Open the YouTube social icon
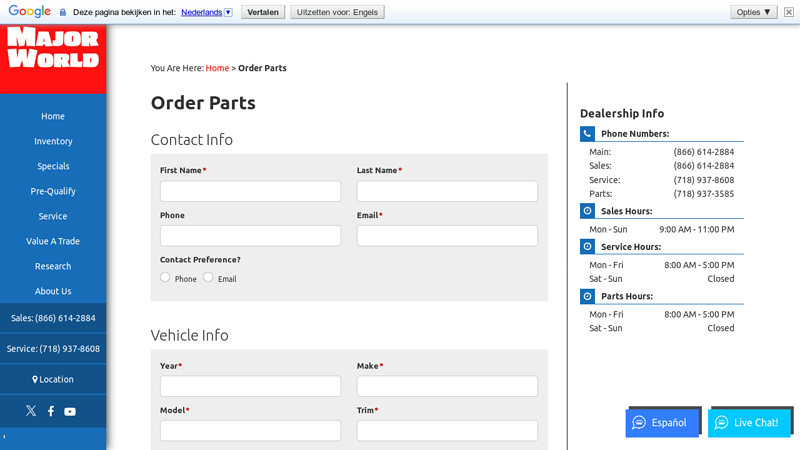The image size is (800, 450). [x=70, y=411]
